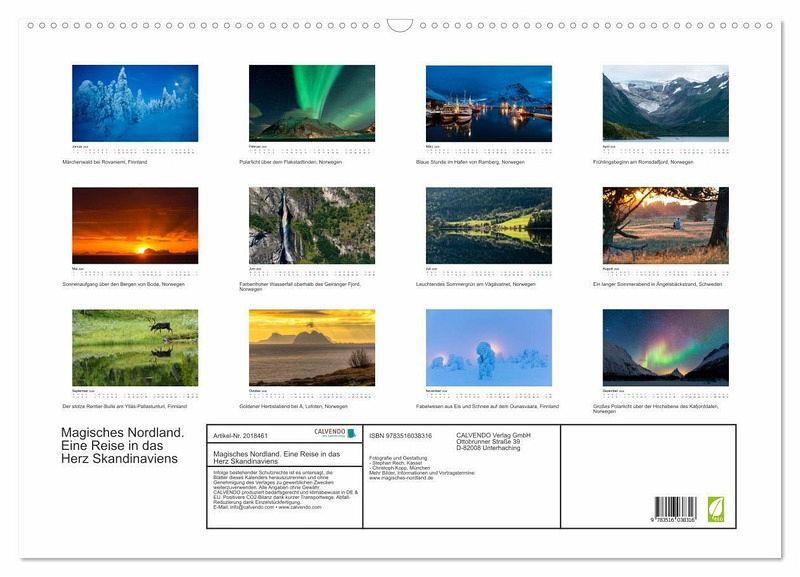Click the Magisches Nordland title heading
800x577 pixels.
pos(121,445)
